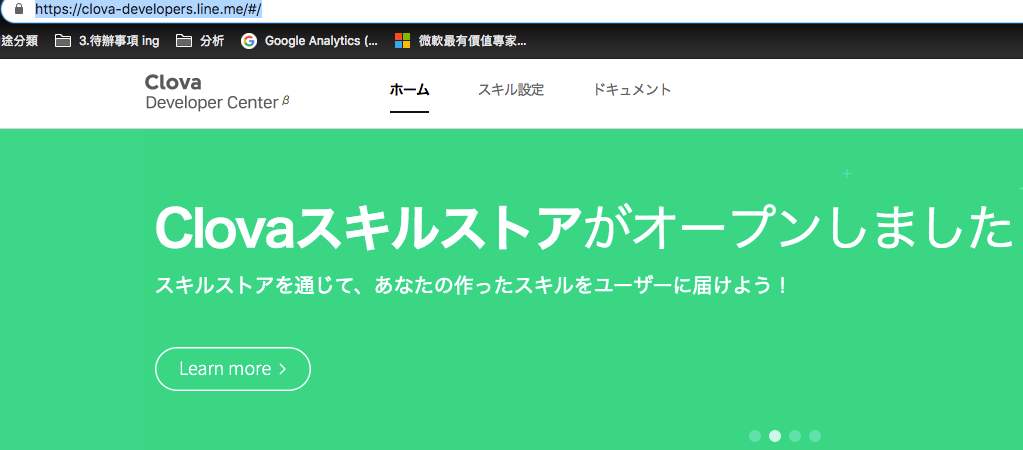The width and height of the screenshot is (1023, 450).
Task: Open the 途分類 bookmark
Action: 19,41
